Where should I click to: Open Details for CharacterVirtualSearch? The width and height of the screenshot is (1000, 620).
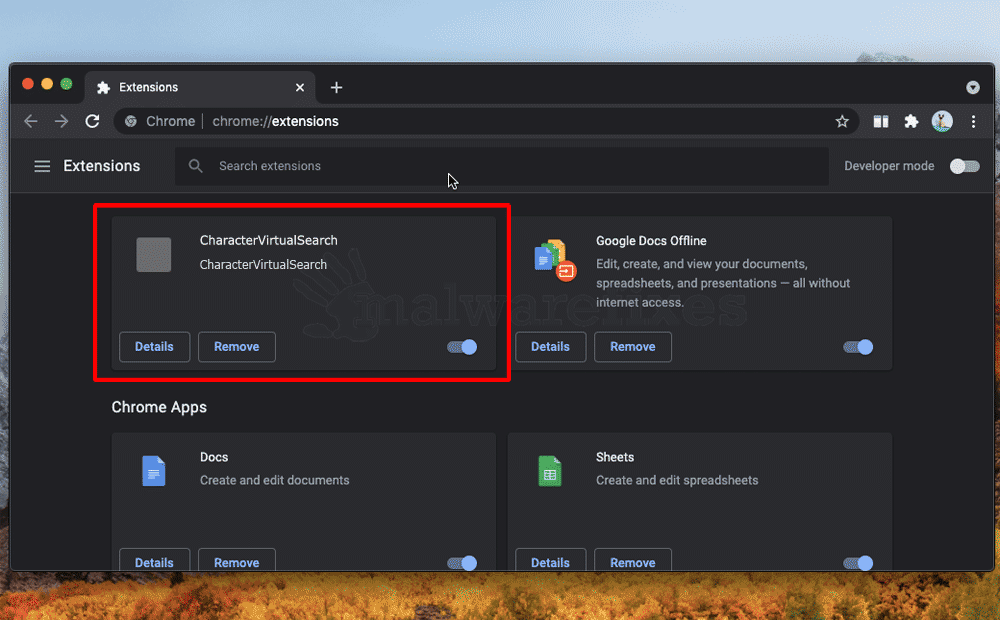click(154, 346)
